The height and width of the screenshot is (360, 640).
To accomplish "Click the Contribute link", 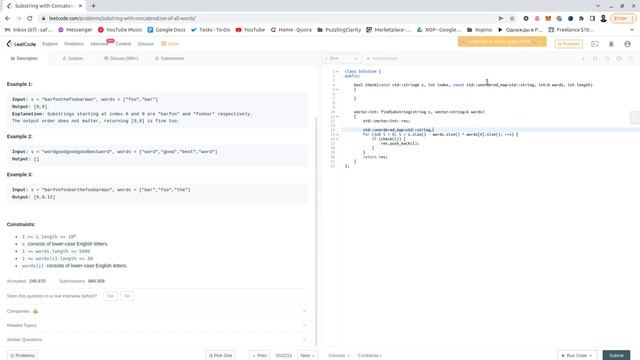I will click(x=370, y=356).
